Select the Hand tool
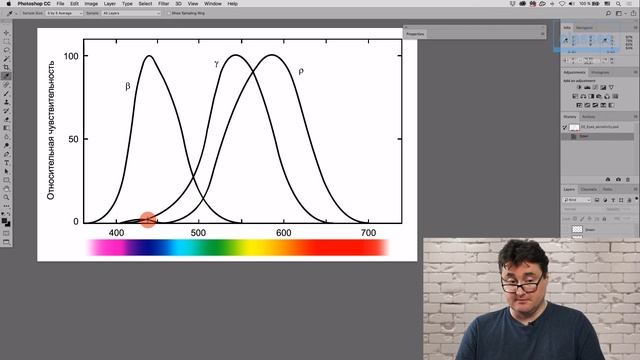Image resolution: width=640 pixels, height=360 pixels. click(6, 189)
